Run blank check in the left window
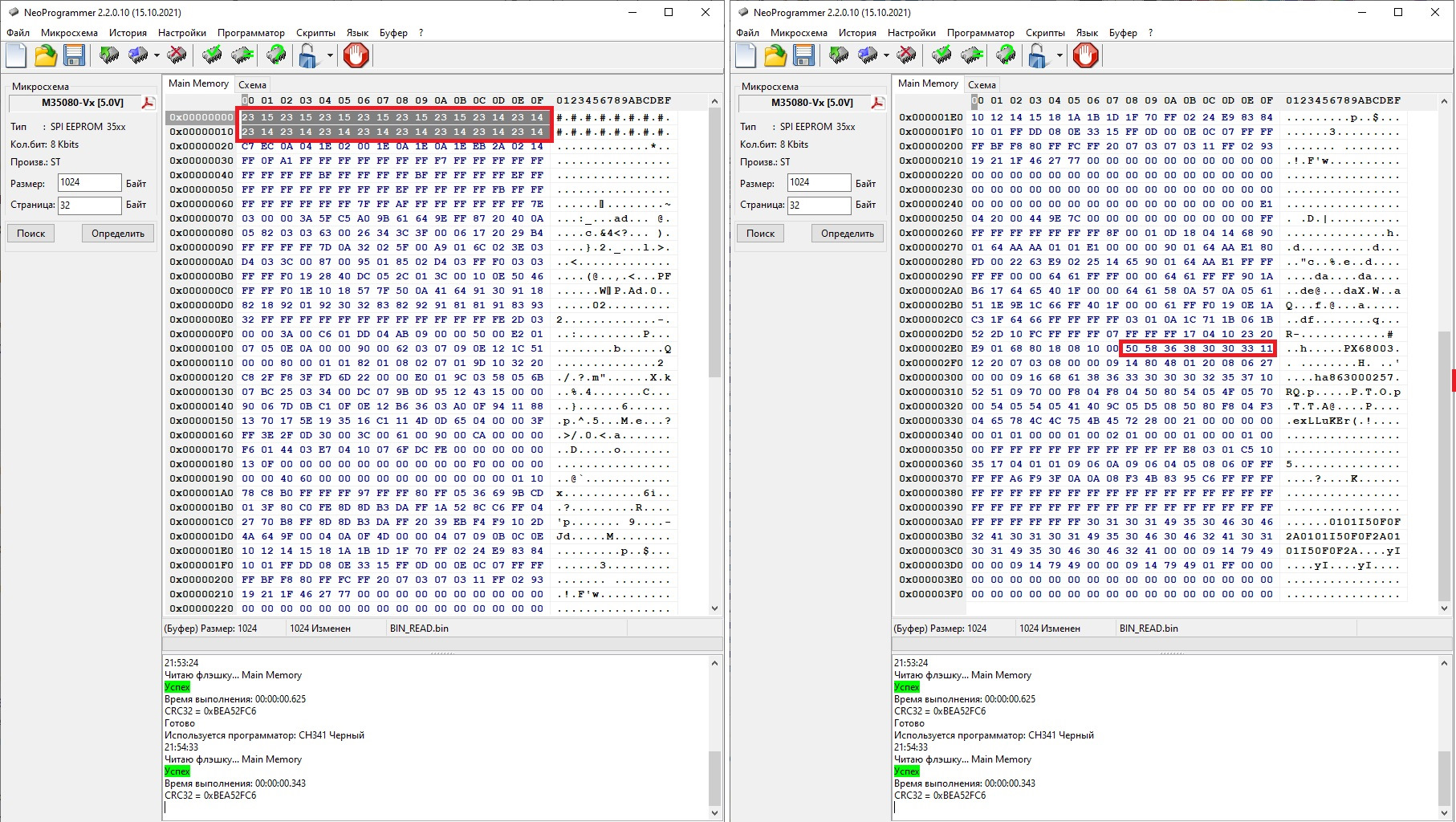The image size is (1456, 822). (212, 55)
